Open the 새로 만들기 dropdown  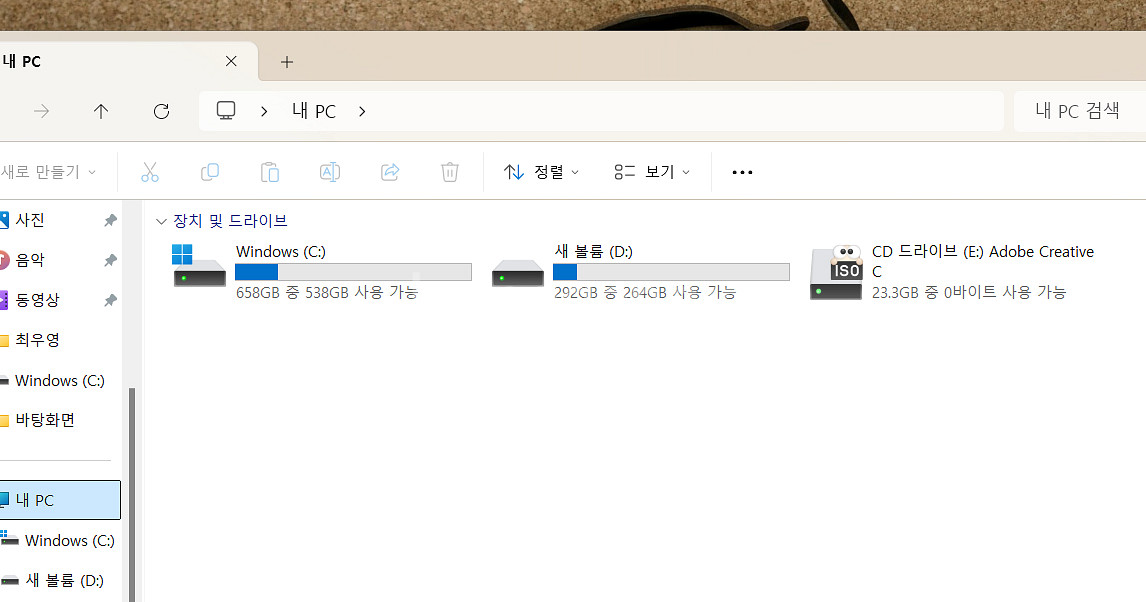[48, 172]
